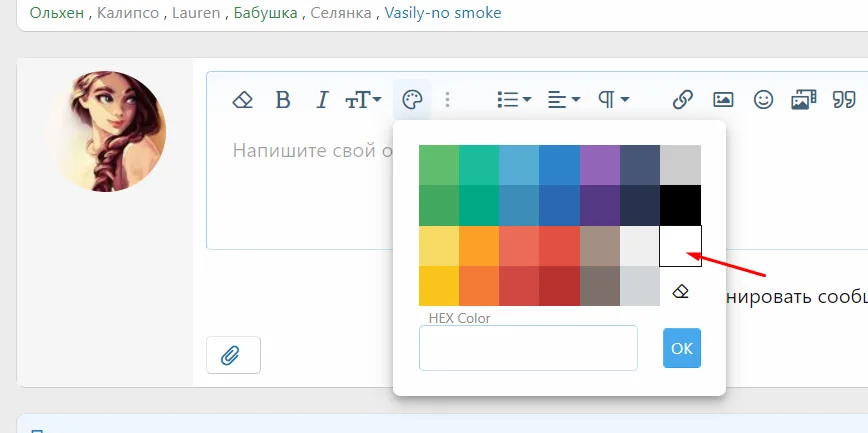Remove color with palette eraser icon
Viewport: 868px width, 433px height.
tap(680, 291)
